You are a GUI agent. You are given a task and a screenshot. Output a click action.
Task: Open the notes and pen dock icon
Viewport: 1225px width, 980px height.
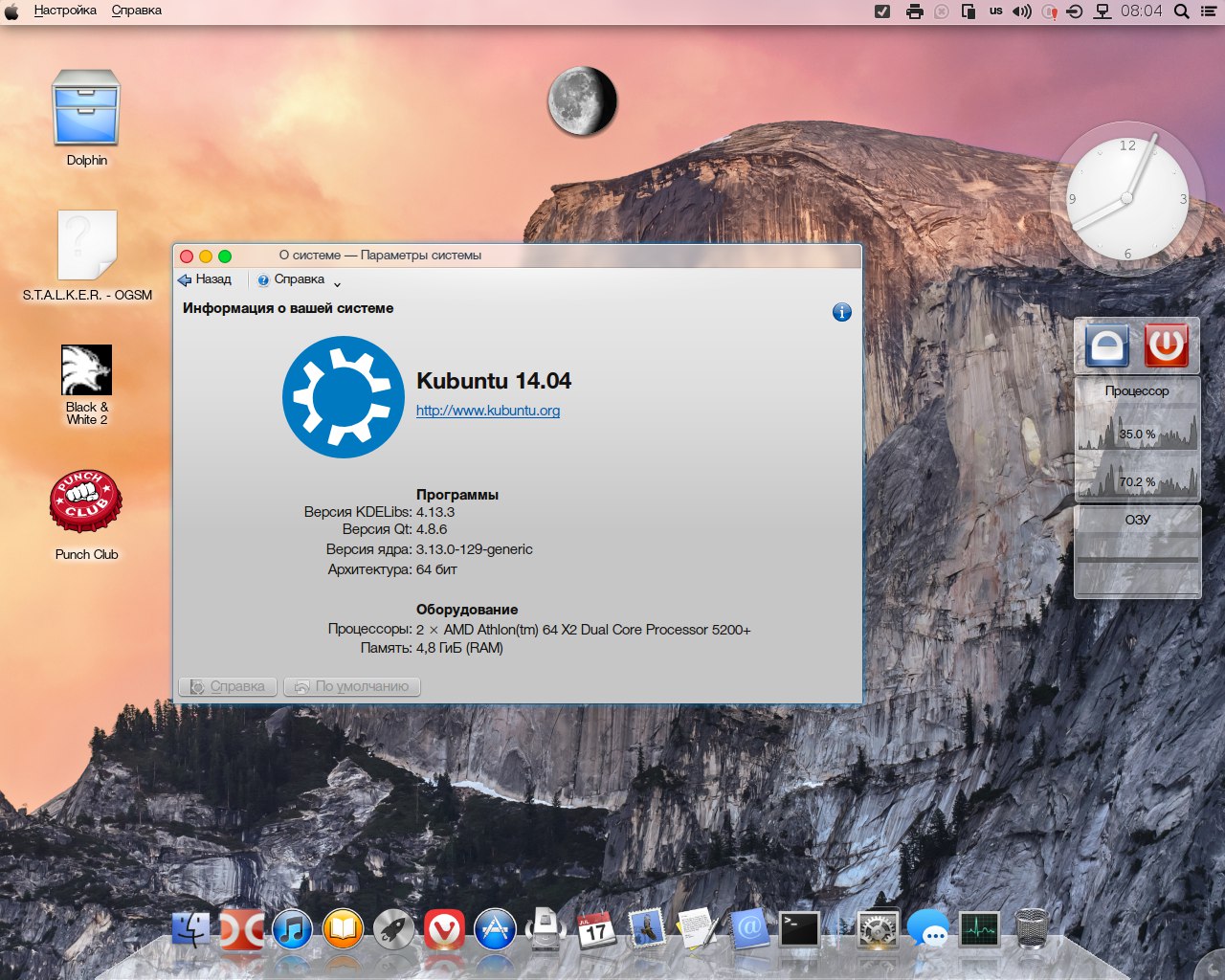698,929
